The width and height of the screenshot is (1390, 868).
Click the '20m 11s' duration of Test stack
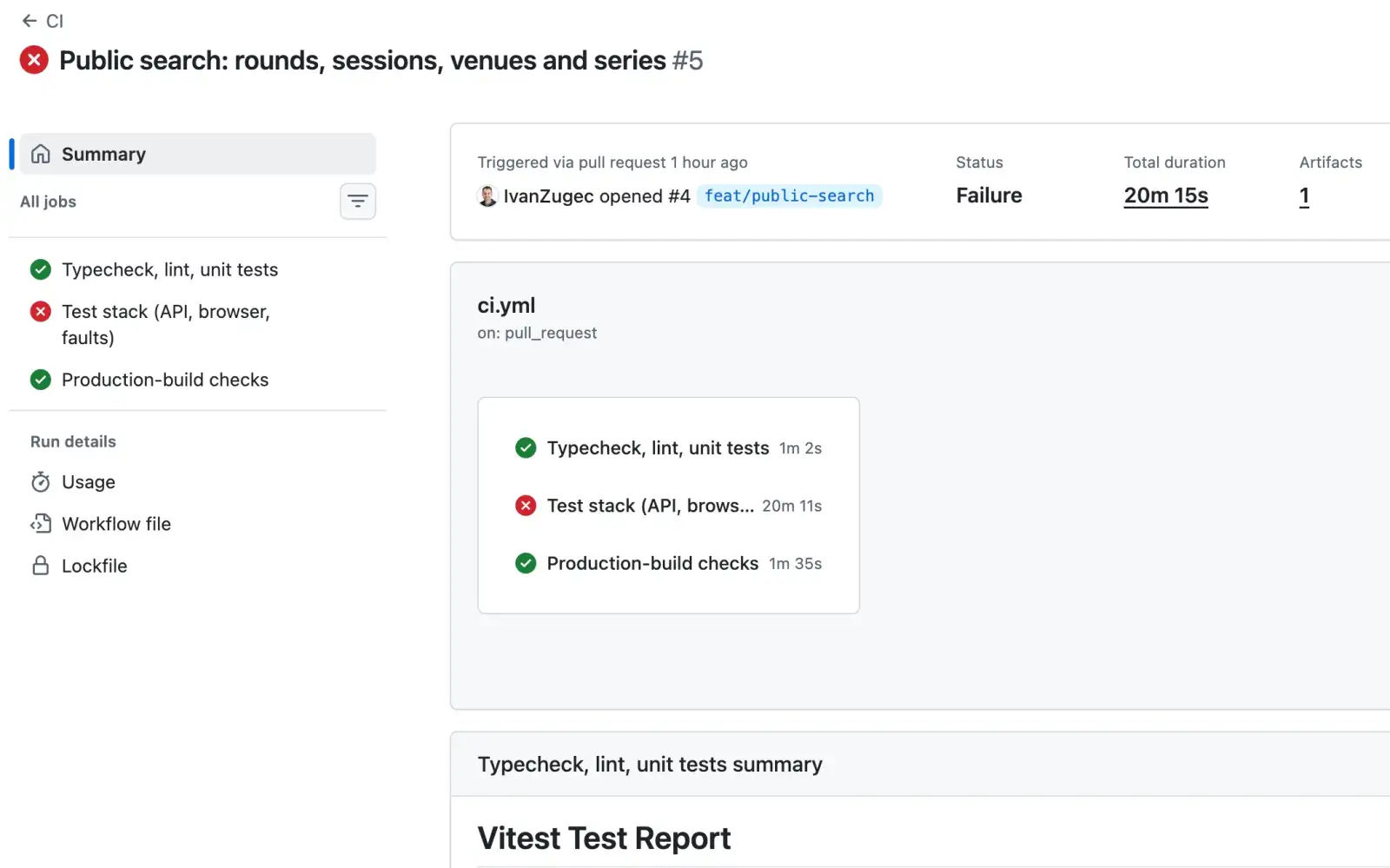[791, 506]
